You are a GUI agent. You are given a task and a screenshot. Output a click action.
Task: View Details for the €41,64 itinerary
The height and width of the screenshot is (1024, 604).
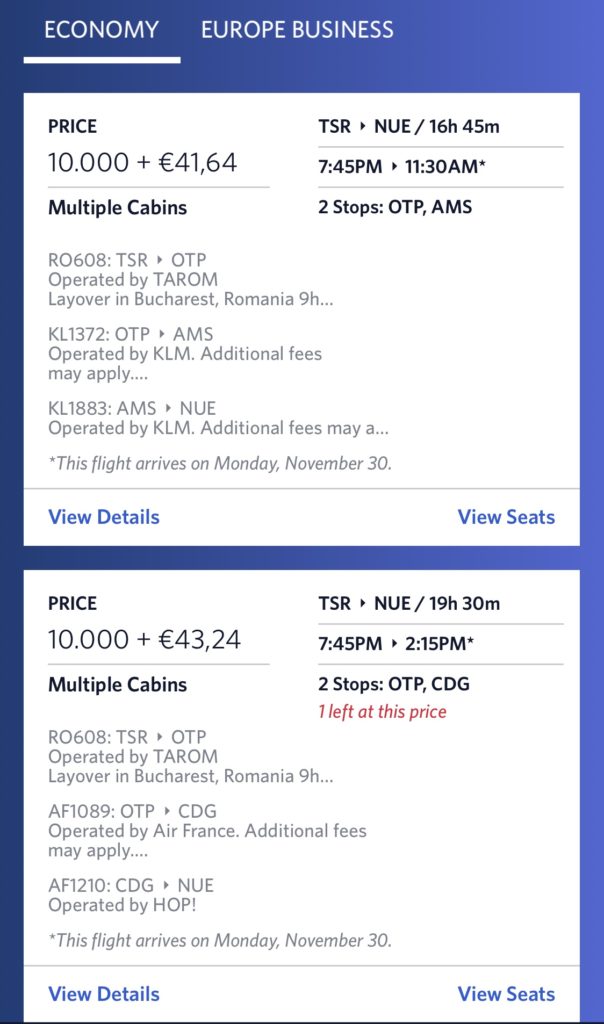(x=104, y=517)
